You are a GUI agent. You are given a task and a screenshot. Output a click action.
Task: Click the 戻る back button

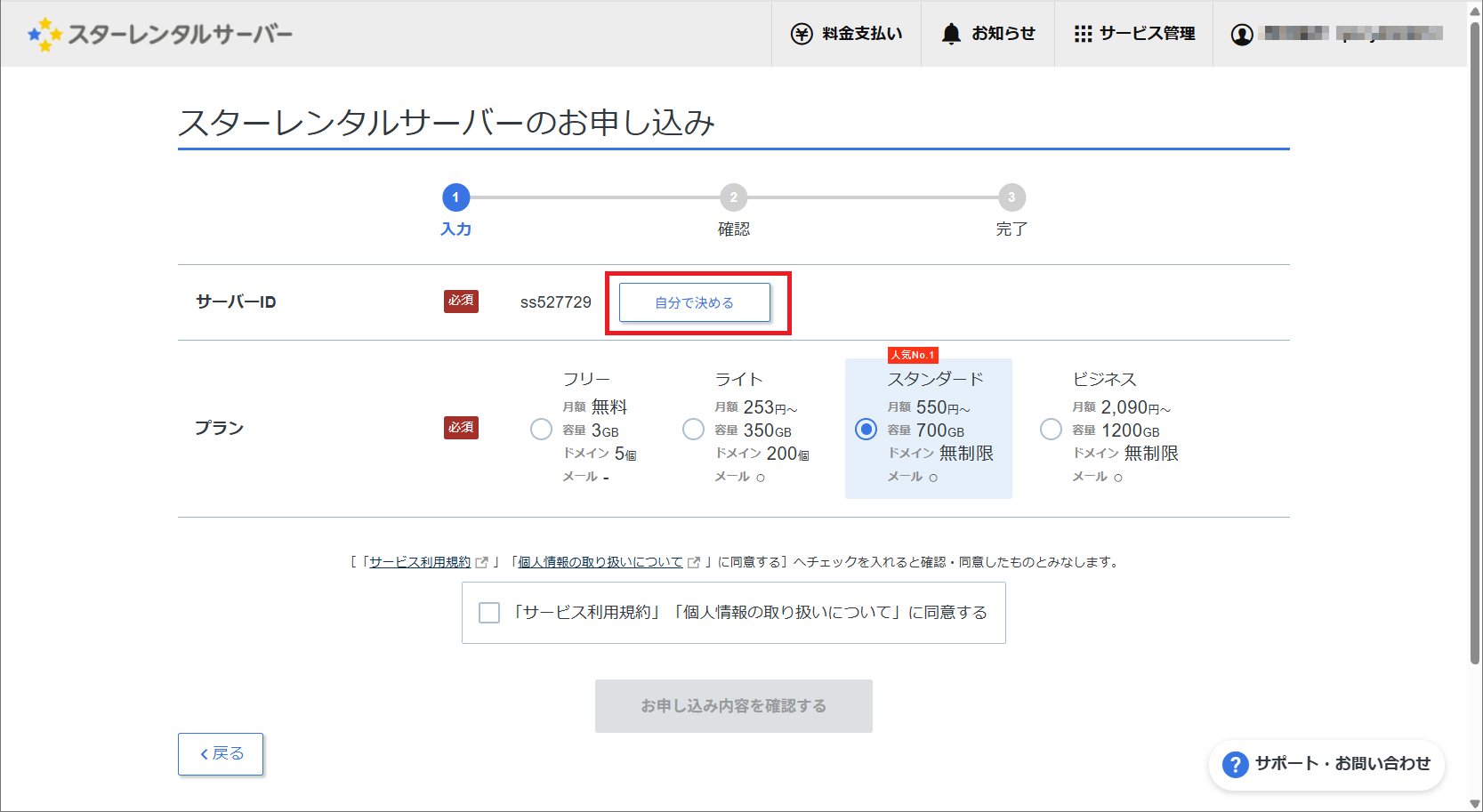click(x=221, y=754)
